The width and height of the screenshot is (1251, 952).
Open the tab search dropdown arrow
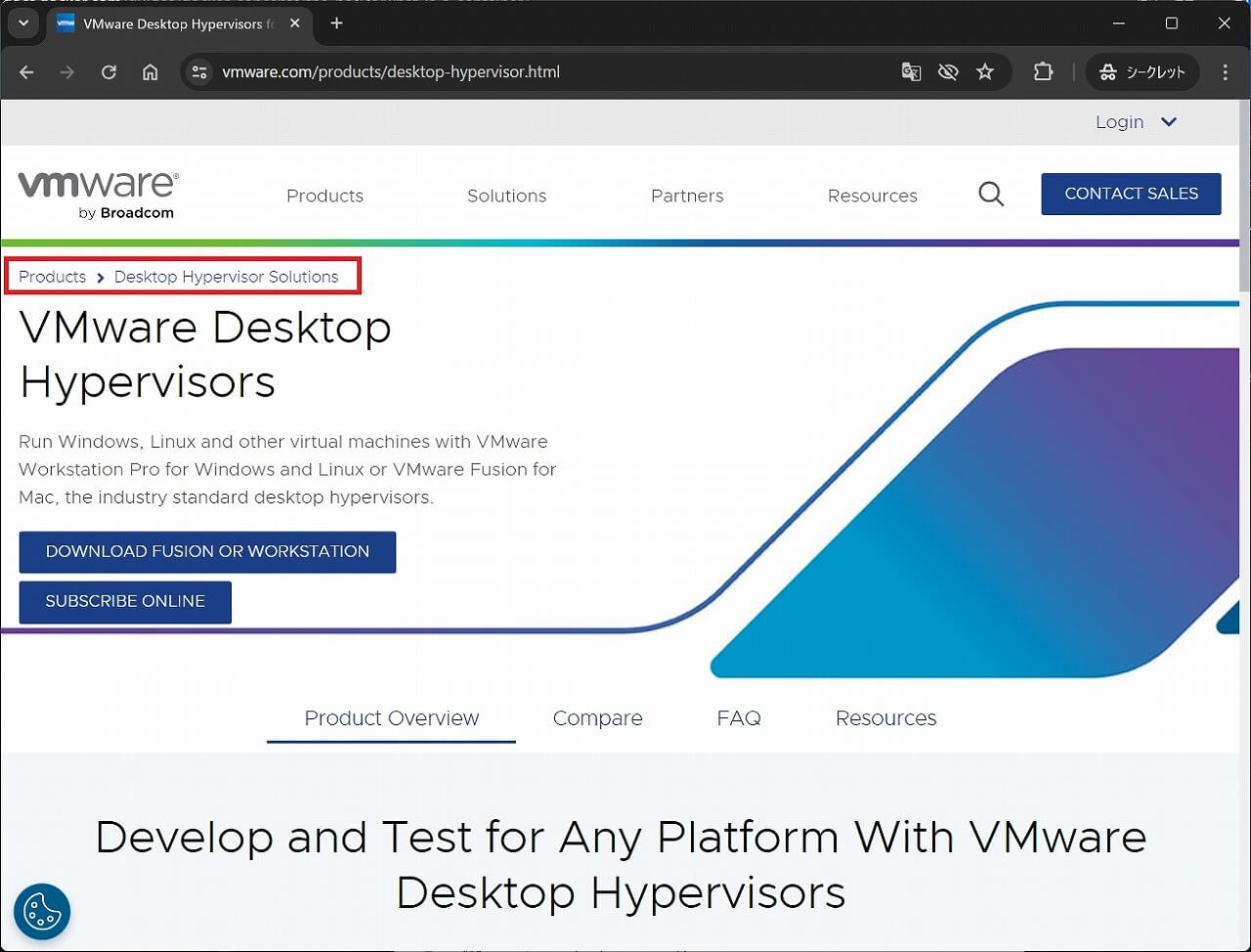pyautogui.click(x=23, y=22)
